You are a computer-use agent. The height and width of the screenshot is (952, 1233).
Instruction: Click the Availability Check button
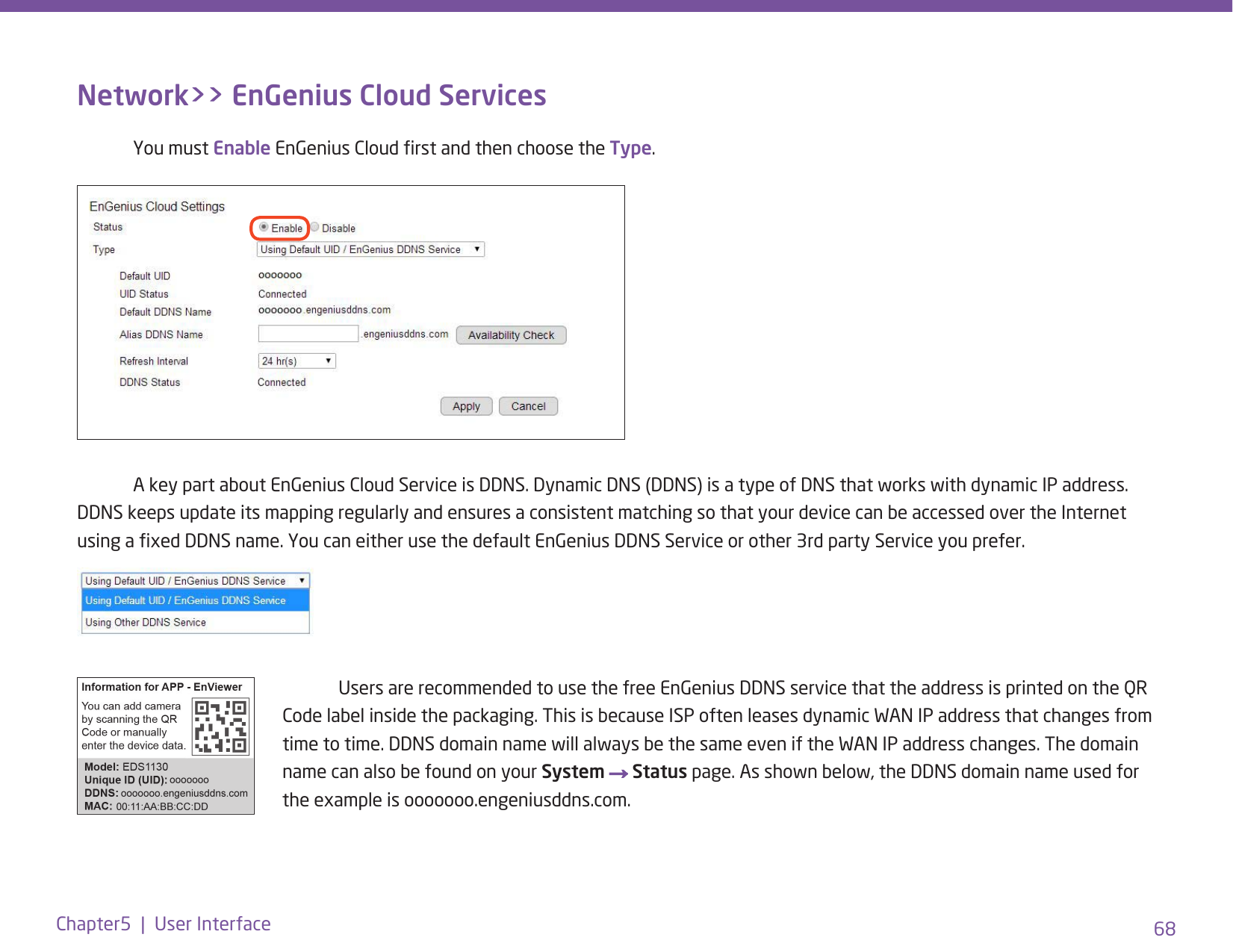511,335
